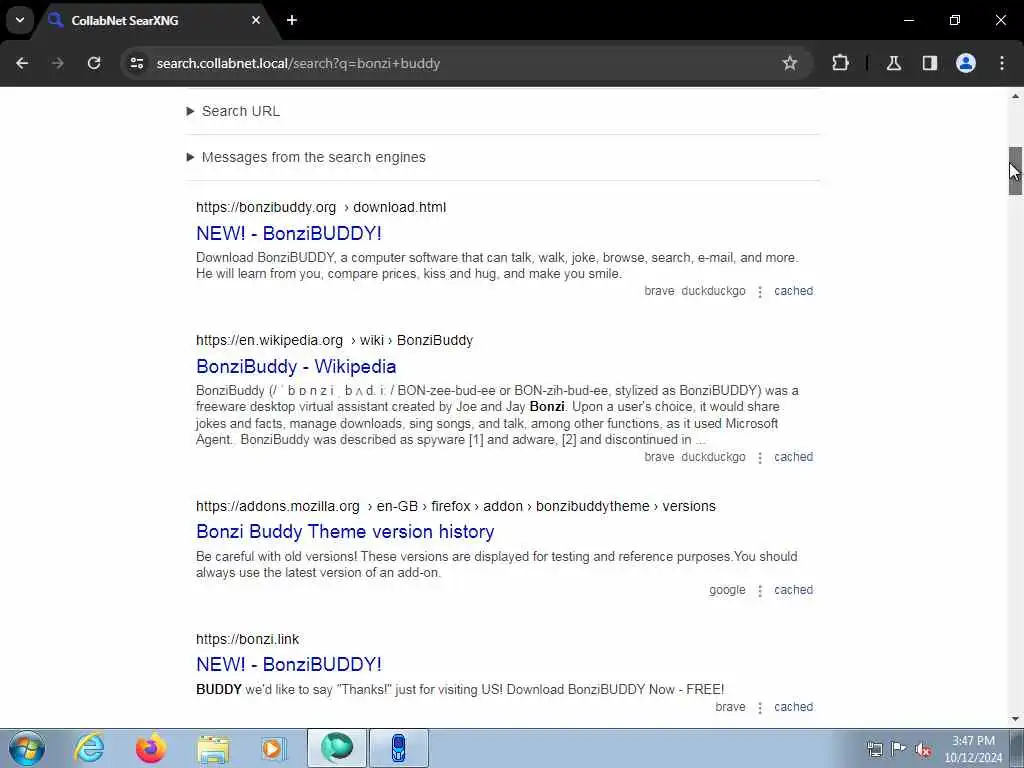Viewport: 1024px width, 768px height.
Task: Open the clock showing 3:47 PM
Action: [x=973, y=749]
